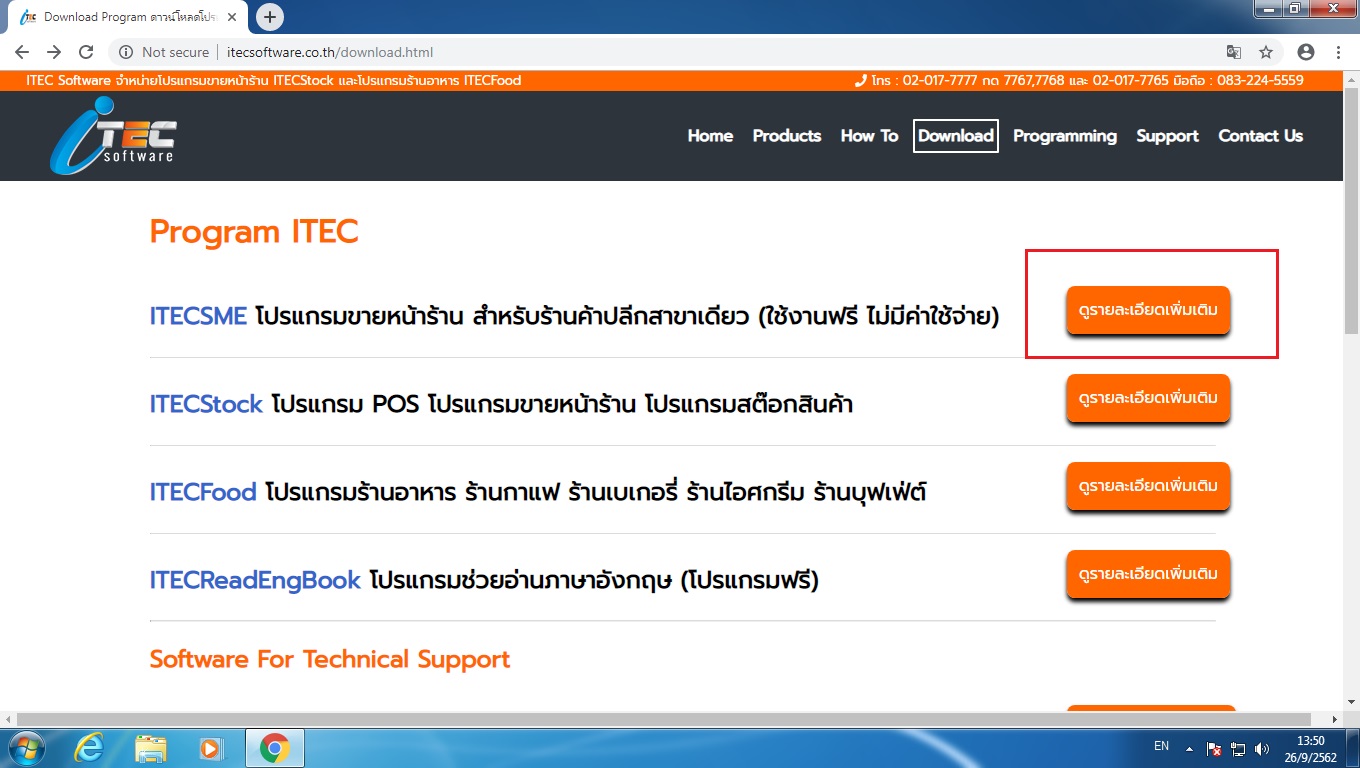Launch Windows Media Player from the taskbar
1360x768 pixels.
click(211, 748)
